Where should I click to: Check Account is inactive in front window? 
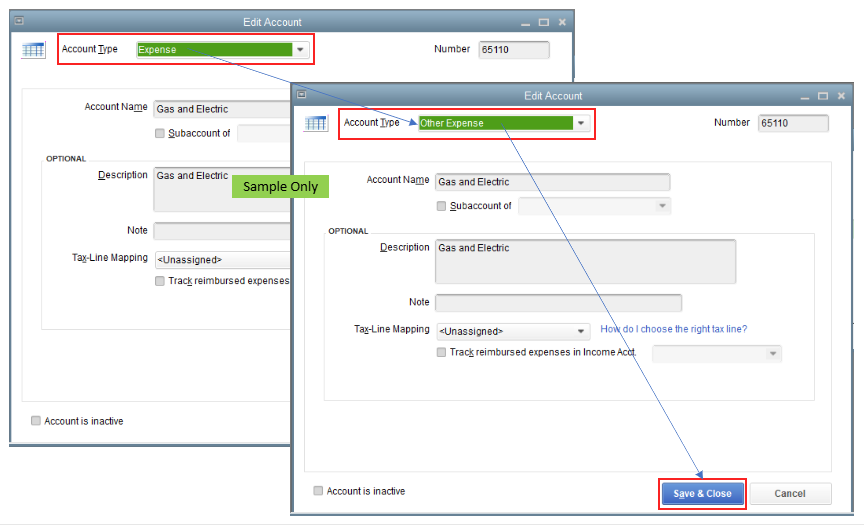coord(318,491)
